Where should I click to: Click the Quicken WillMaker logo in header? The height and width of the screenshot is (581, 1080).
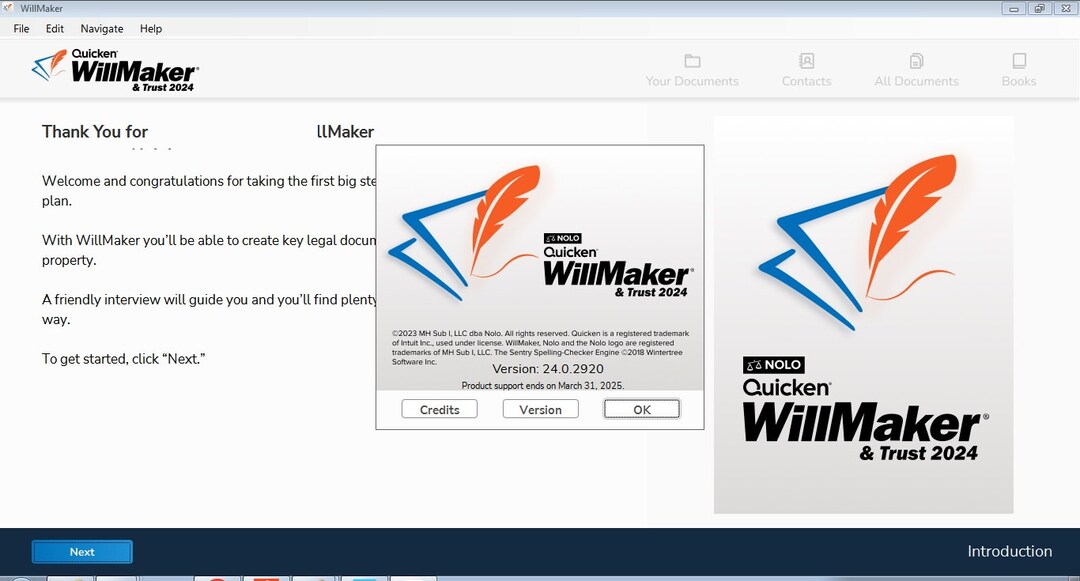115,70
